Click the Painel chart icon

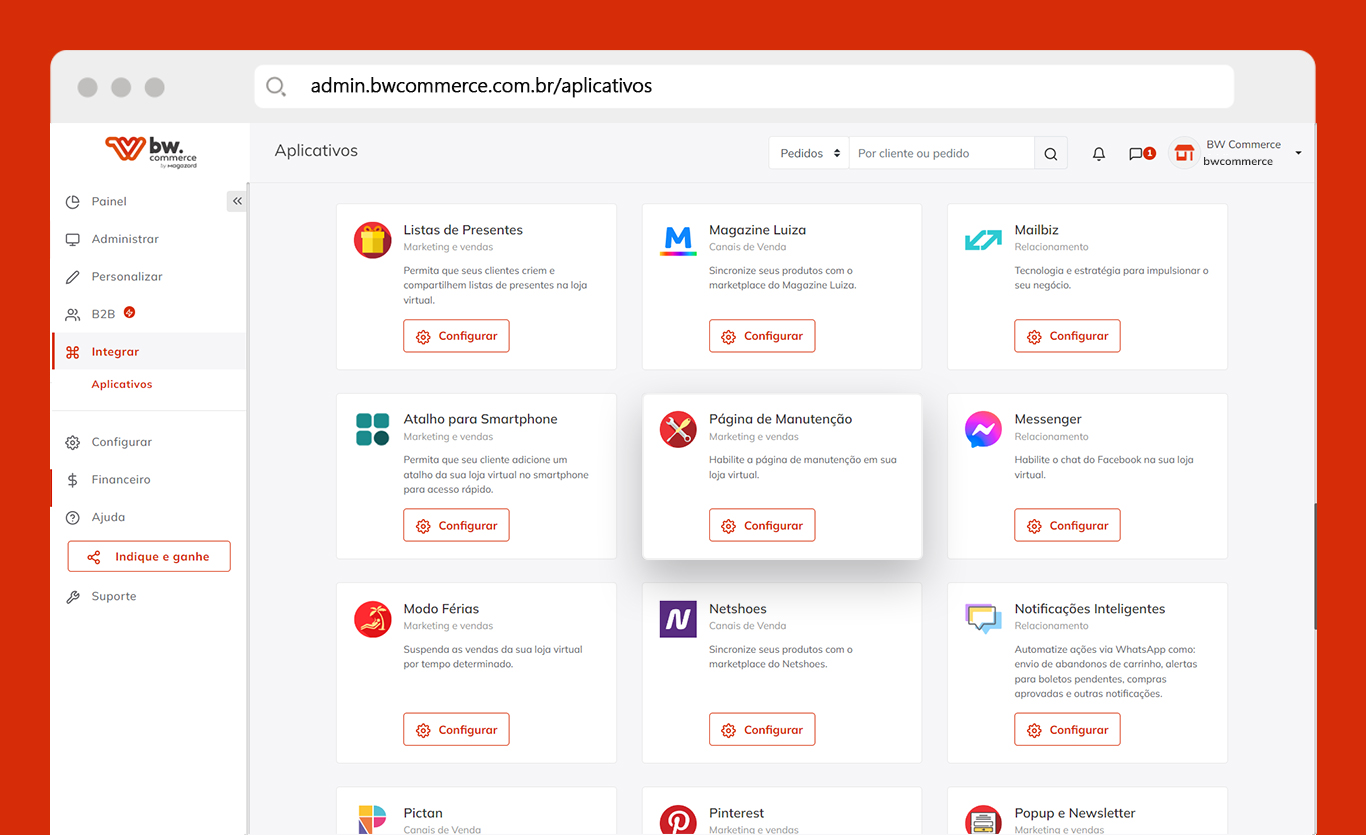coord(72,201)
